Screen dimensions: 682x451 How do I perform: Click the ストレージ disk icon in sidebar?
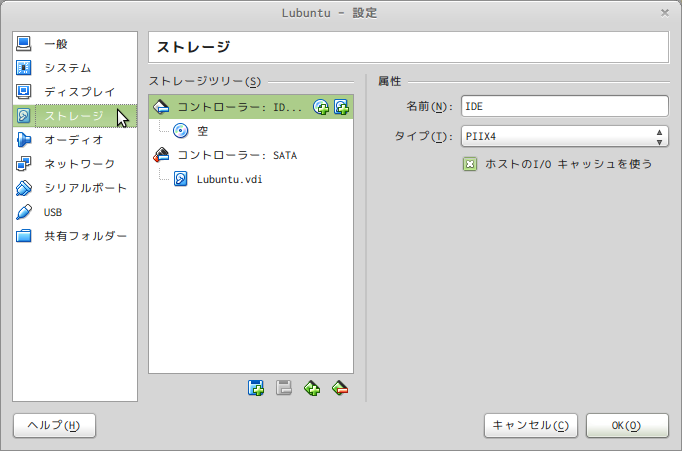(x=23, y=116)
